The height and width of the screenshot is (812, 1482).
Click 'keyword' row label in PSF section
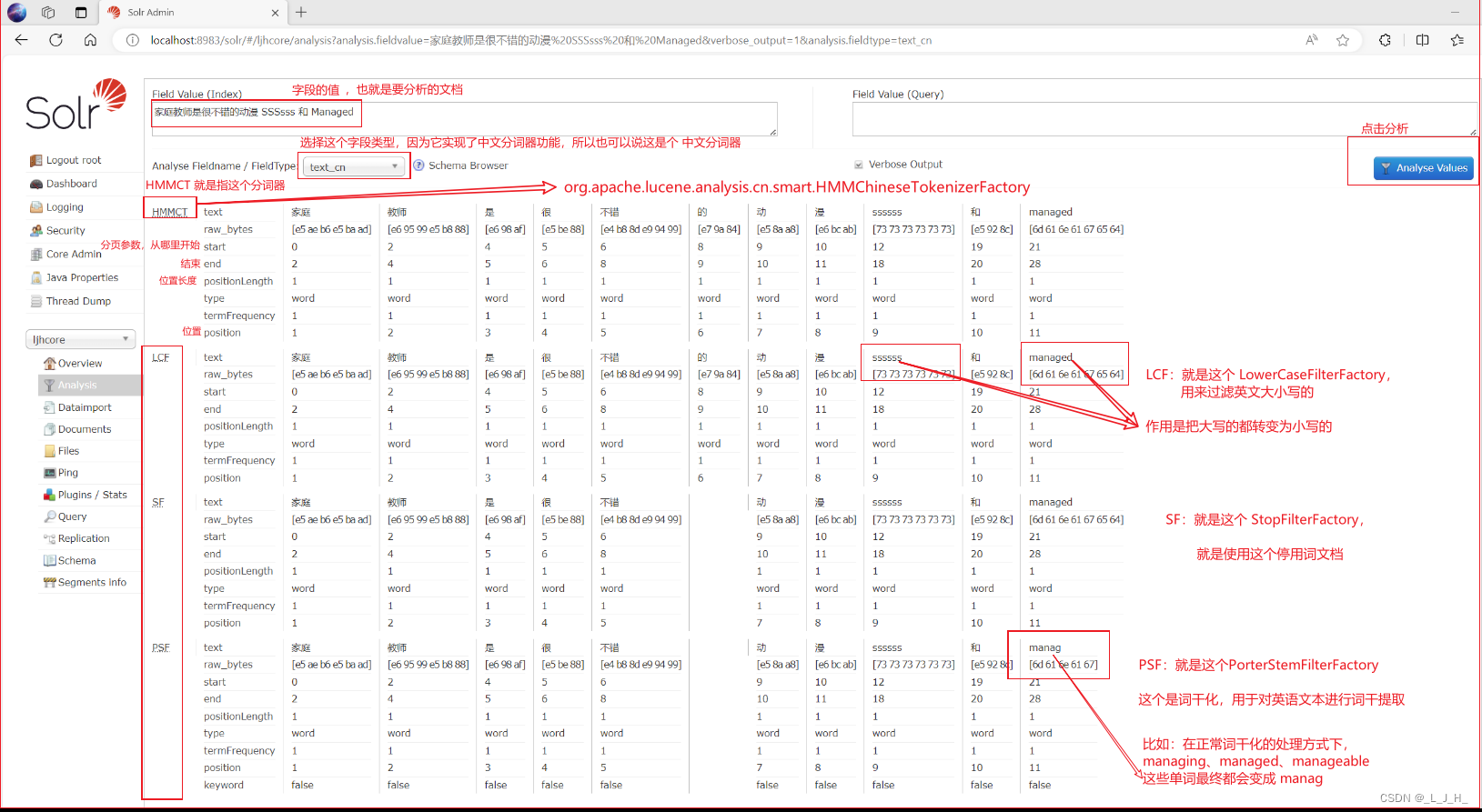[x=224, y=785]
